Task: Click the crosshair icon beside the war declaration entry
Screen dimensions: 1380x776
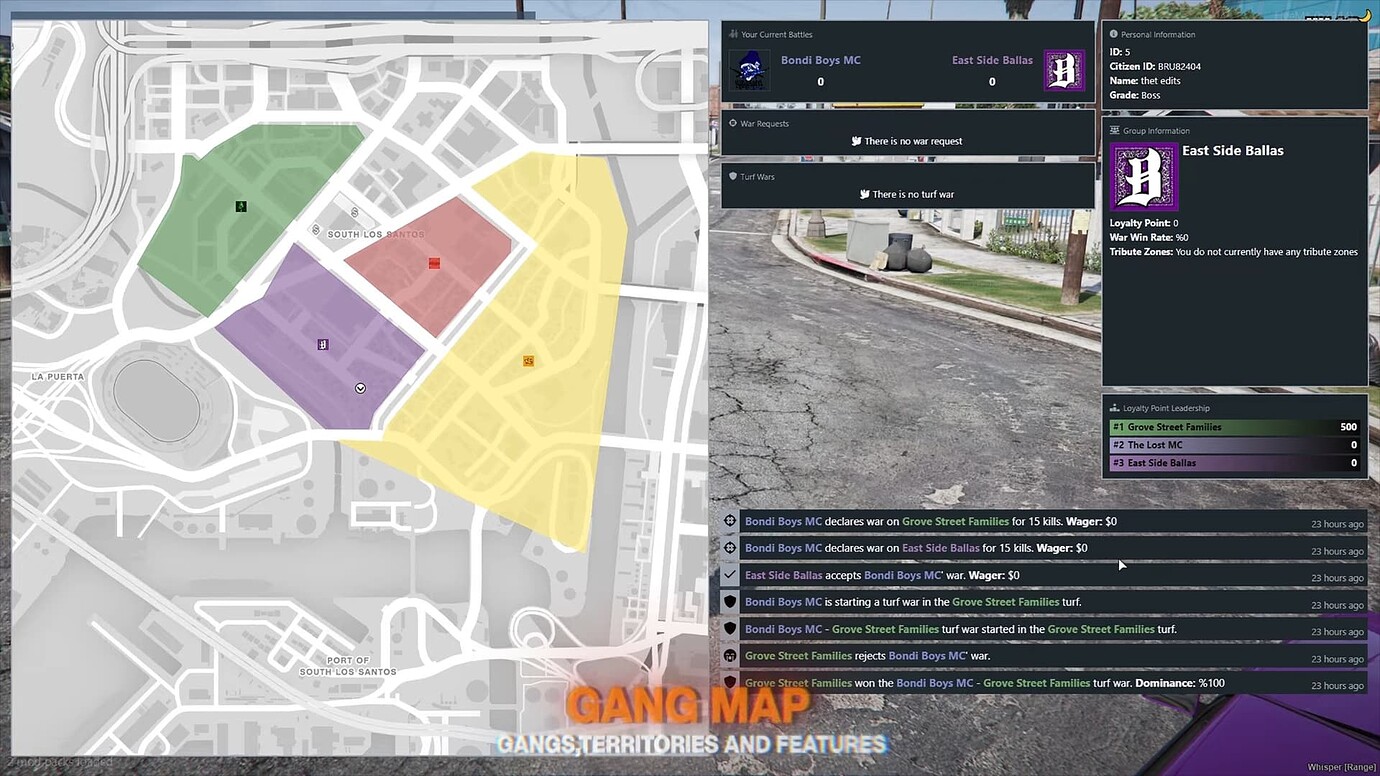Action: point(729,520)
